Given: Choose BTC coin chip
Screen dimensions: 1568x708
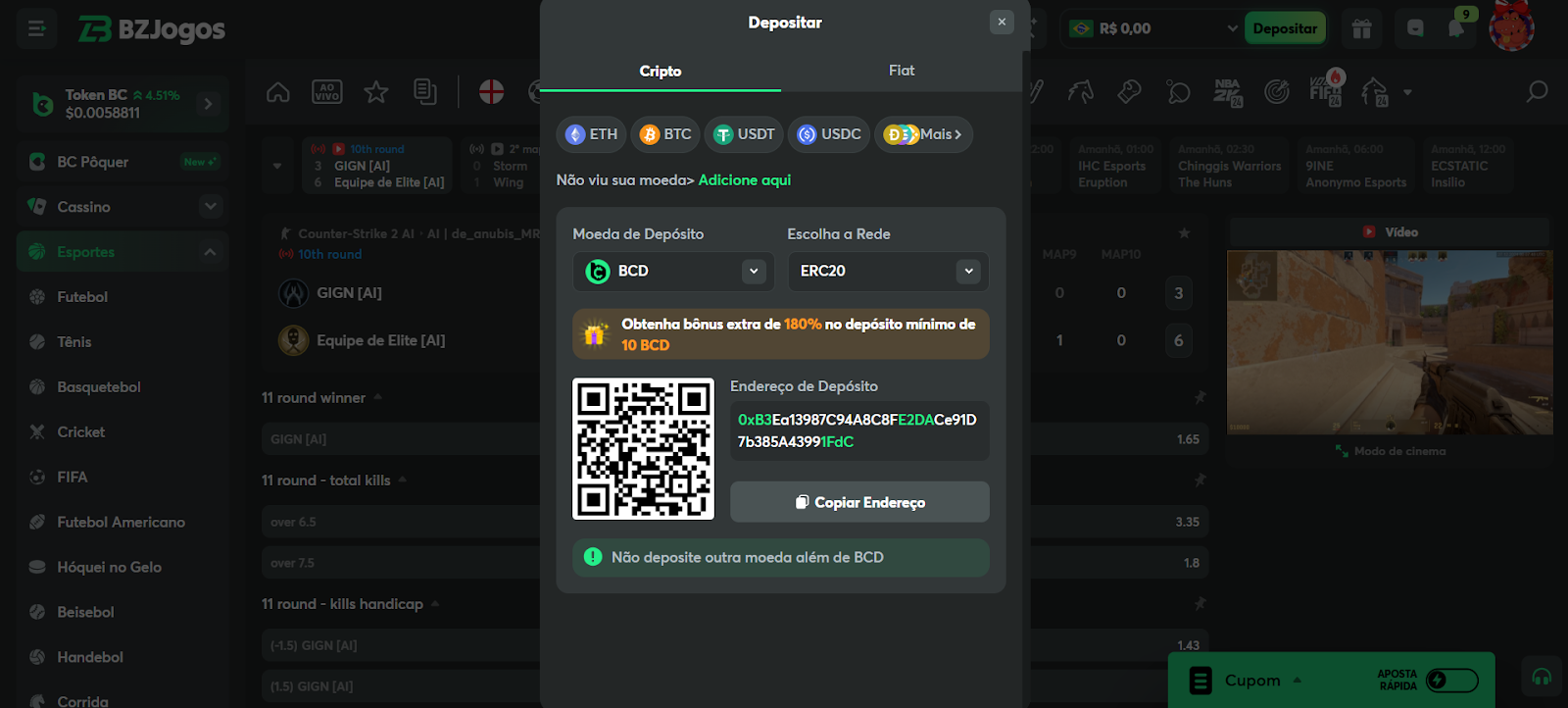Looking at the screenshot, I should tap(665, 134).
